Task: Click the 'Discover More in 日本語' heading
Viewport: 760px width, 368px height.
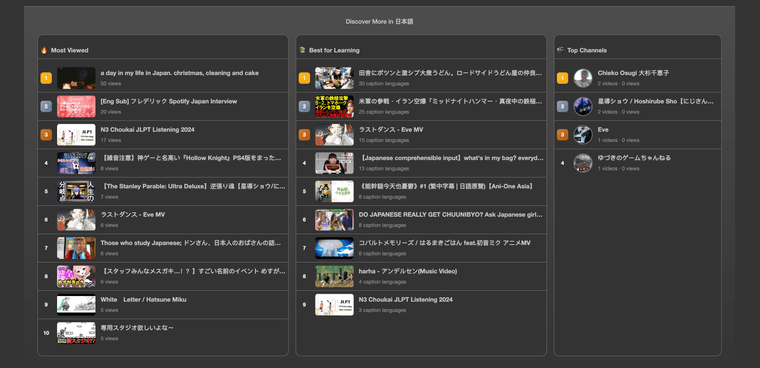Action: [380, 22]
